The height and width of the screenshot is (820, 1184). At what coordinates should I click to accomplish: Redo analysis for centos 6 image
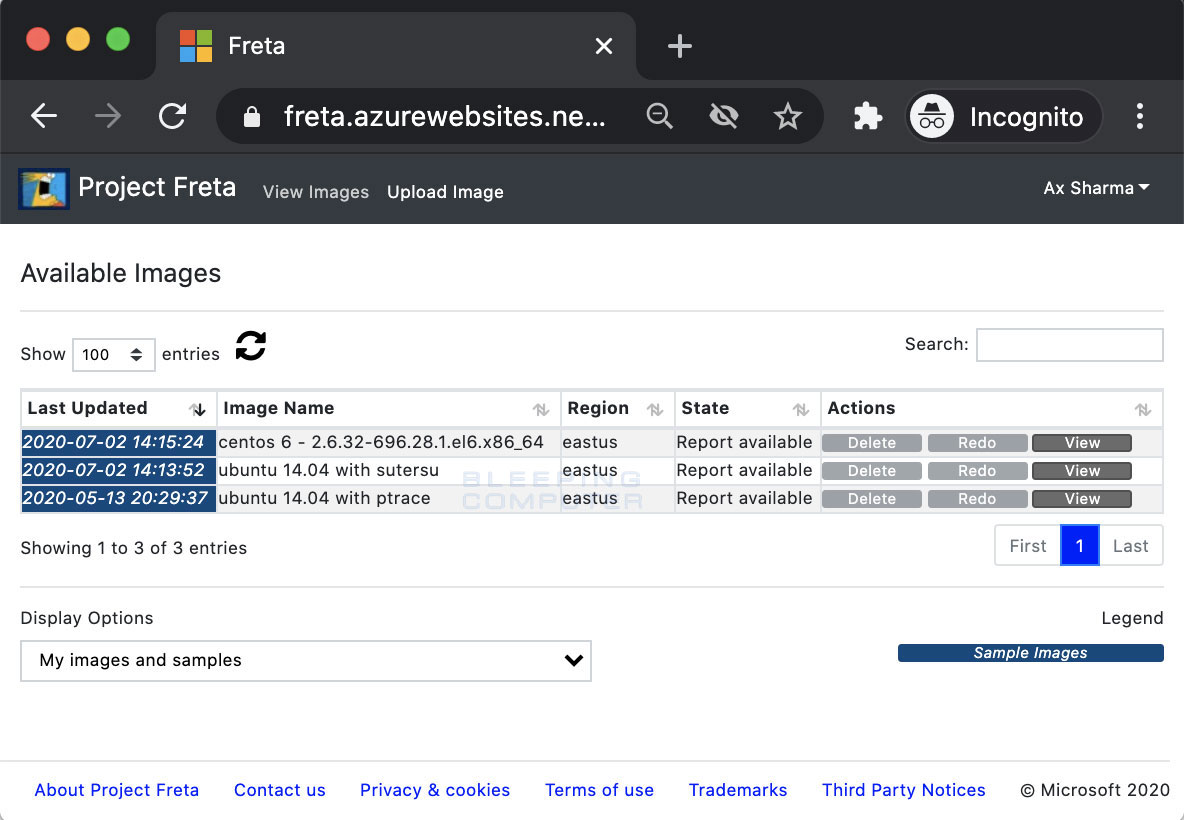977,443
